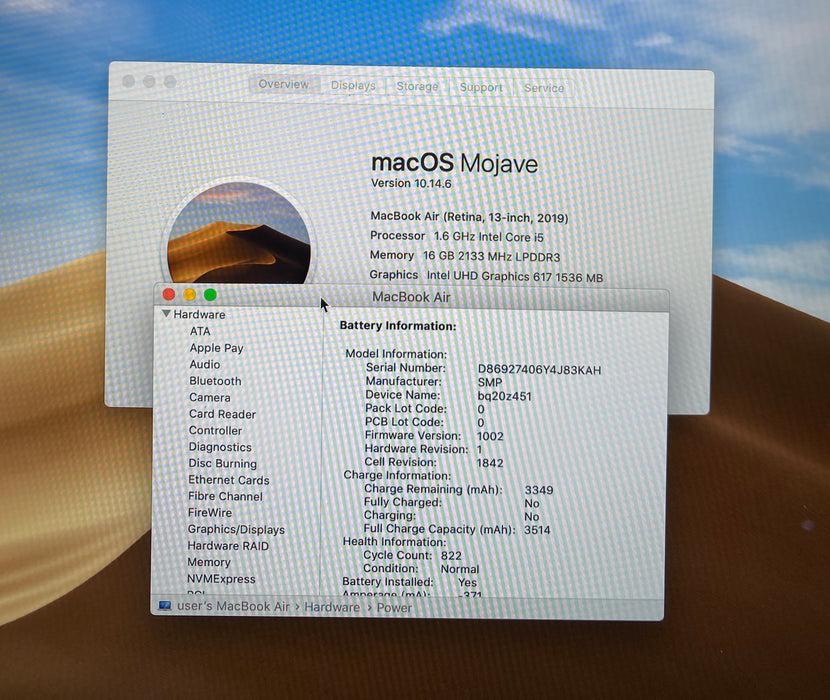Select Bluetooth in the sidebar
Viewport: 830px width, 700px height.
pyautogui.click(x=215, y=381)
